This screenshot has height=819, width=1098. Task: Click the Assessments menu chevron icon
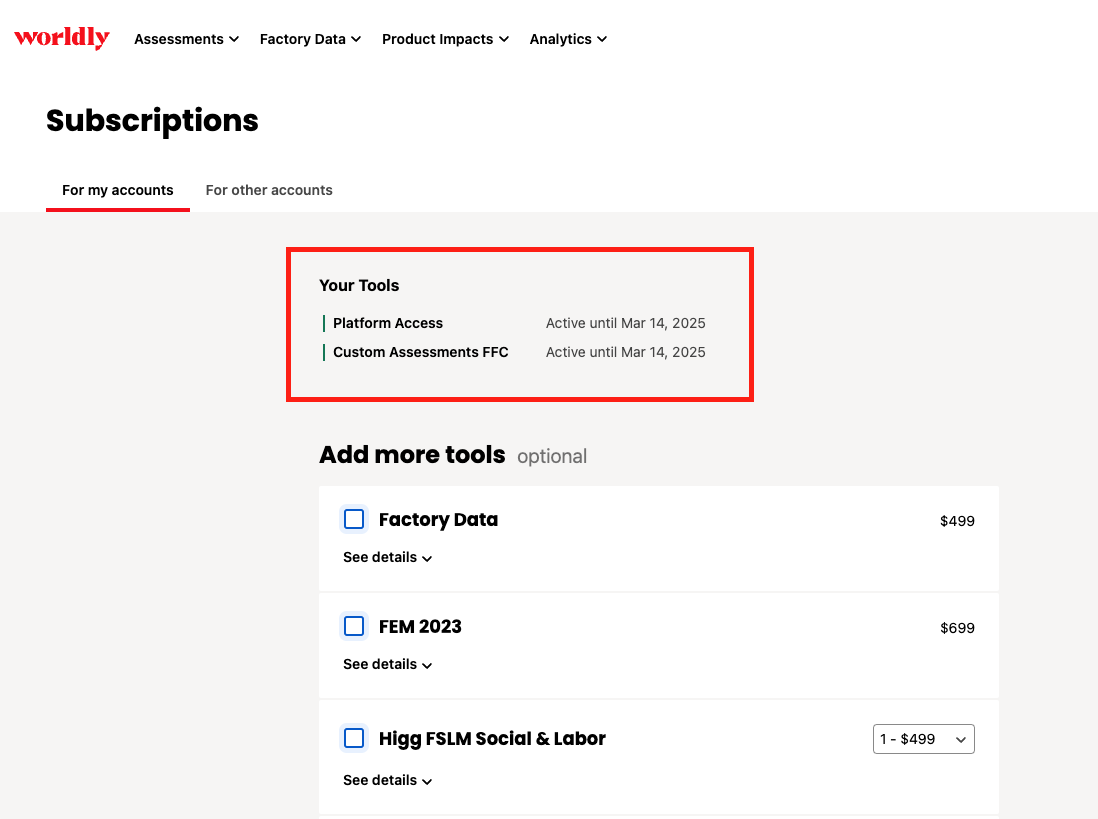[234, 39]
